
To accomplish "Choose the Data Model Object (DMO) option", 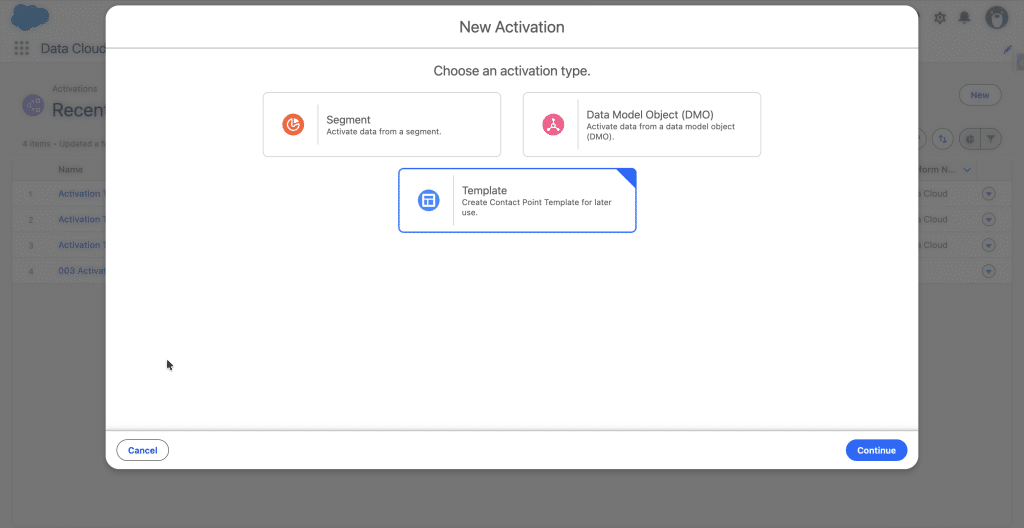I will pyautogui.click(x=641, y=125).
